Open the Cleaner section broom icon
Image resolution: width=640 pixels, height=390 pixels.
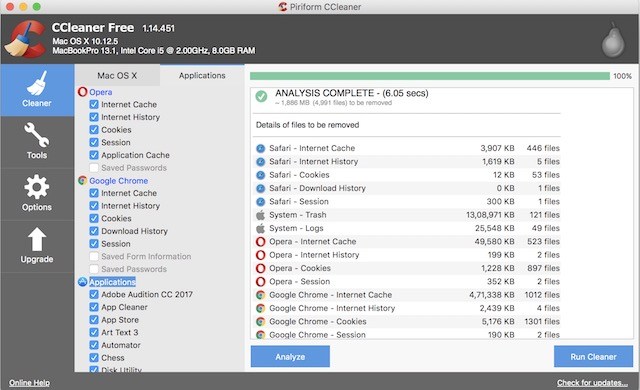click(x=37, y=84)
